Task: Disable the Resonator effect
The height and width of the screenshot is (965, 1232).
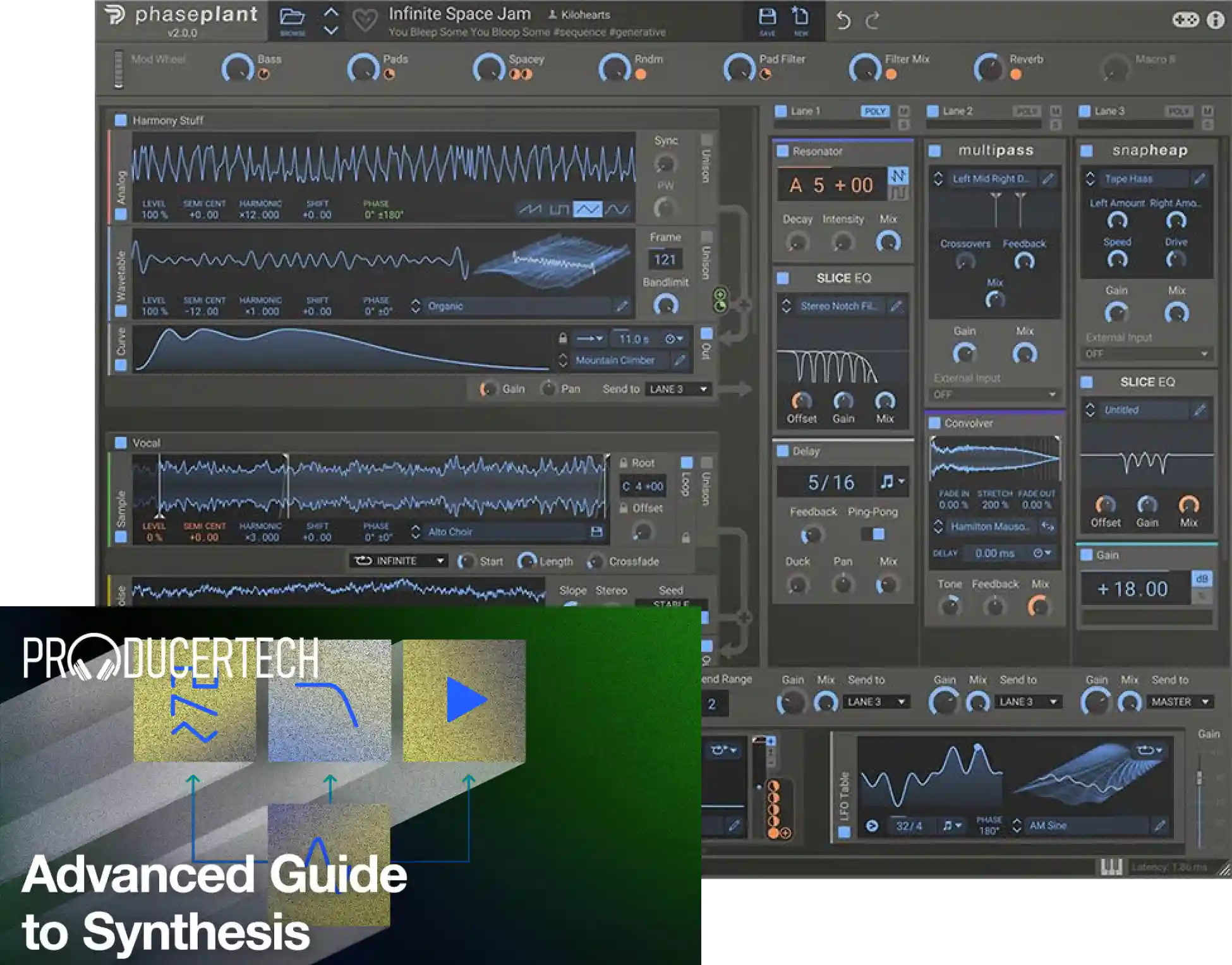Action: pos(783,152)
